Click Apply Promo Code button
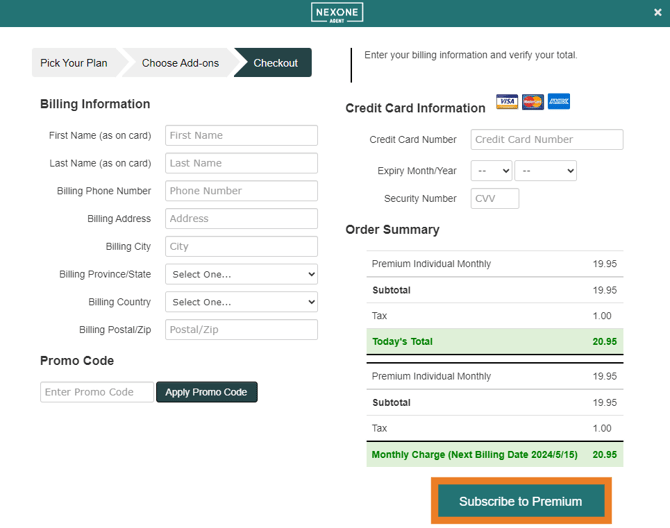670x528 pixels. [x=206, y=392]
